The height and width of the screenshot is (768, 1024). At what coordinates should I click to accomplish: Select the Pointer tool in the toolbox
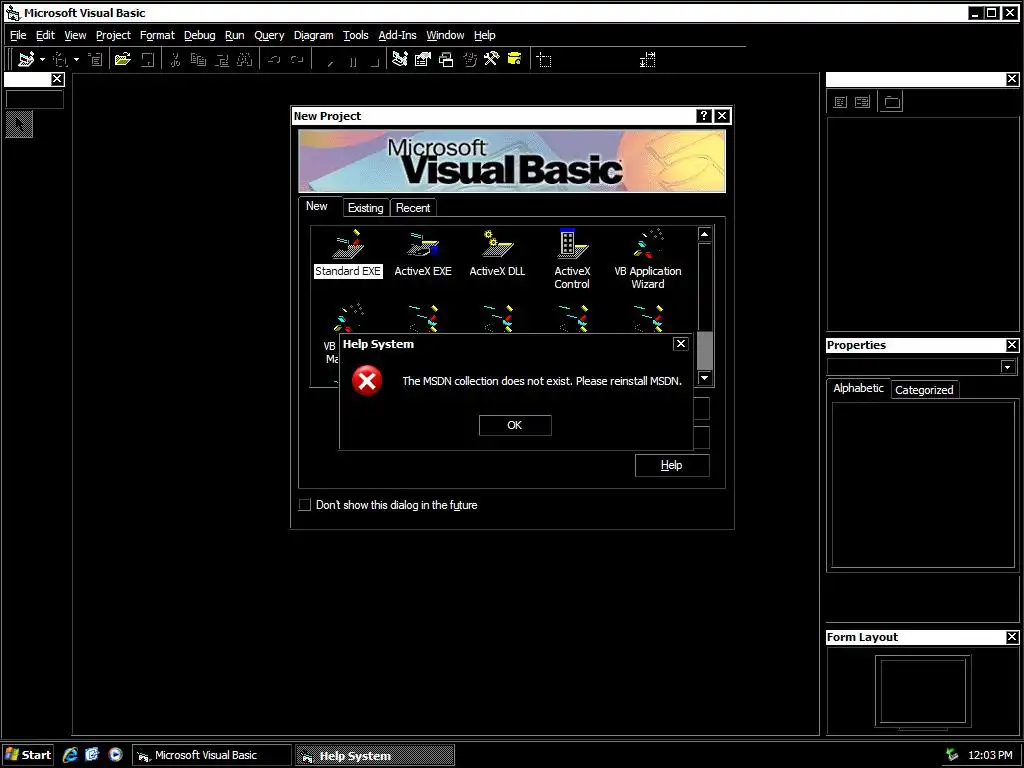[19, 124]
